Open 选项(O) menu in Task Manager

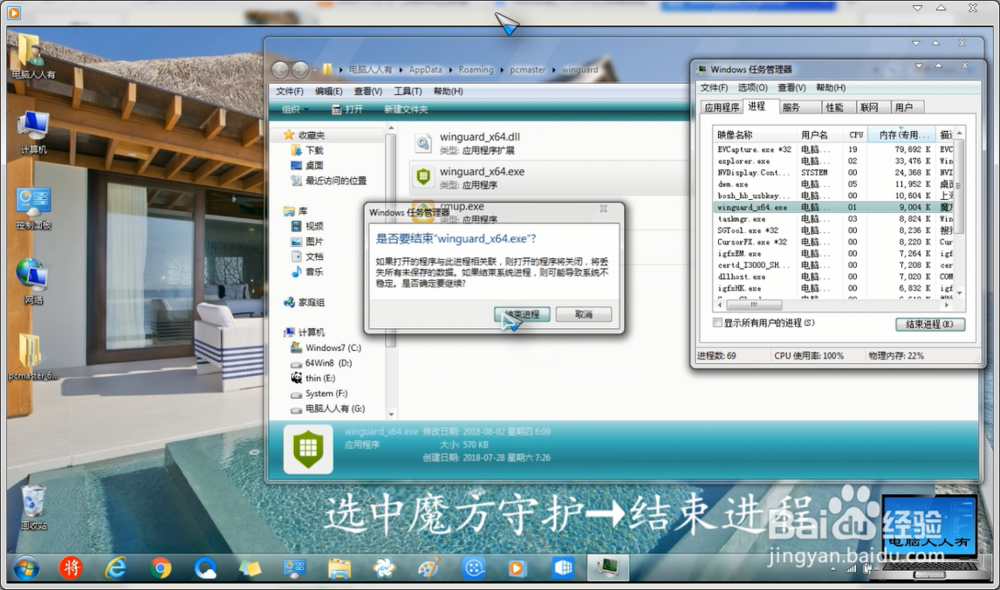point(753,87)
